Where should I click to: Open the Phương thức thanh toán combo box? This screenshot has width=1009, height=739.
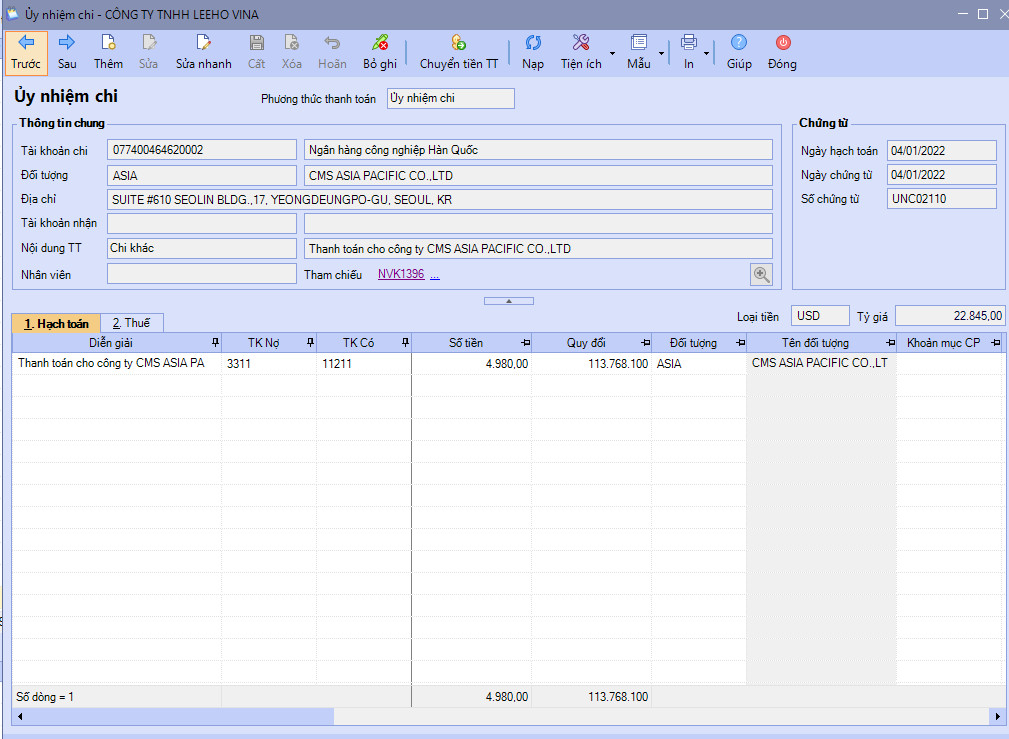tap(450, 98)
